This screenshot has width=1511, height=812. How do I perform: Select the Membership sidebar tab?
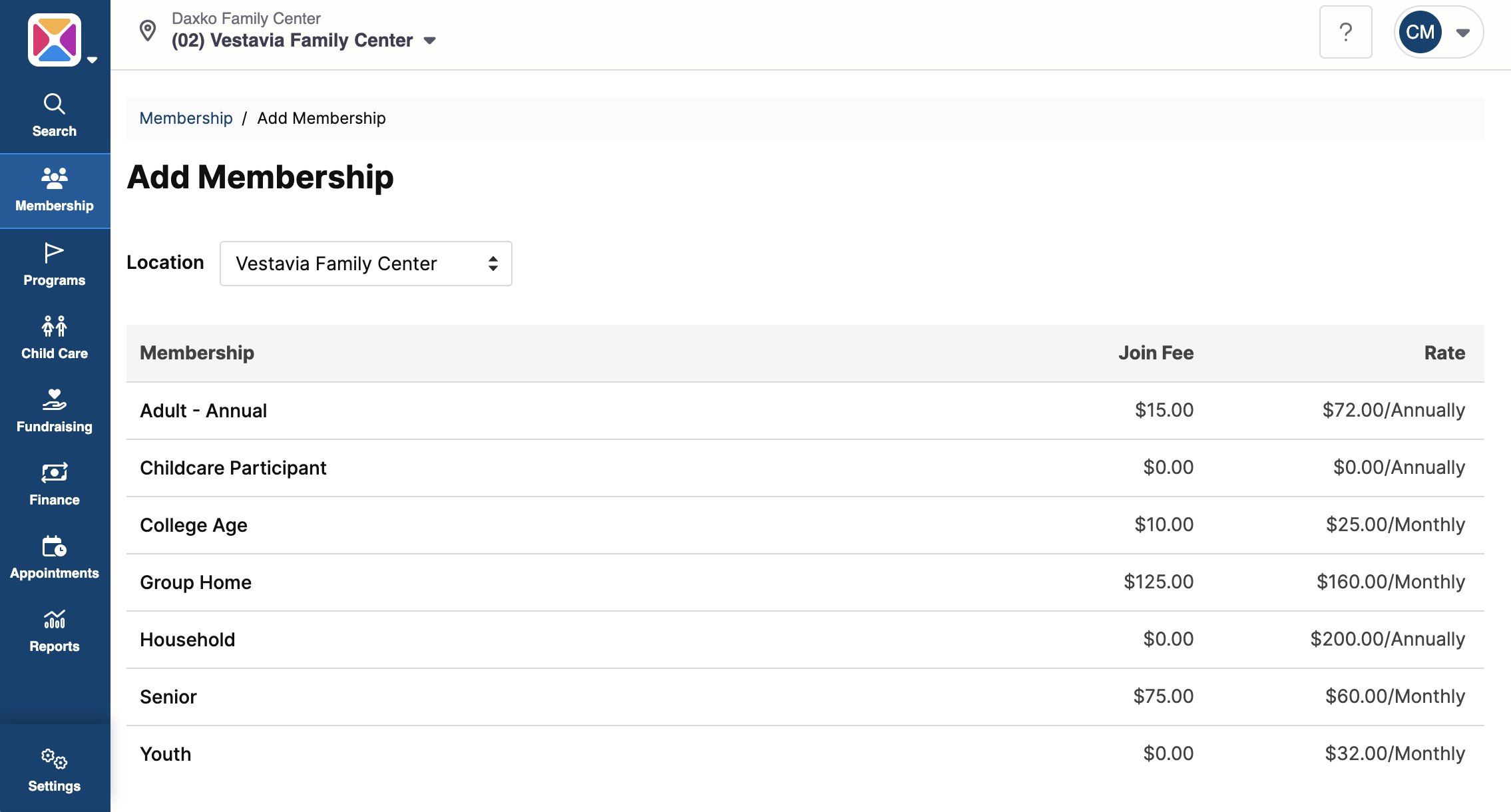pyautogui.click(x=55, y=191)
